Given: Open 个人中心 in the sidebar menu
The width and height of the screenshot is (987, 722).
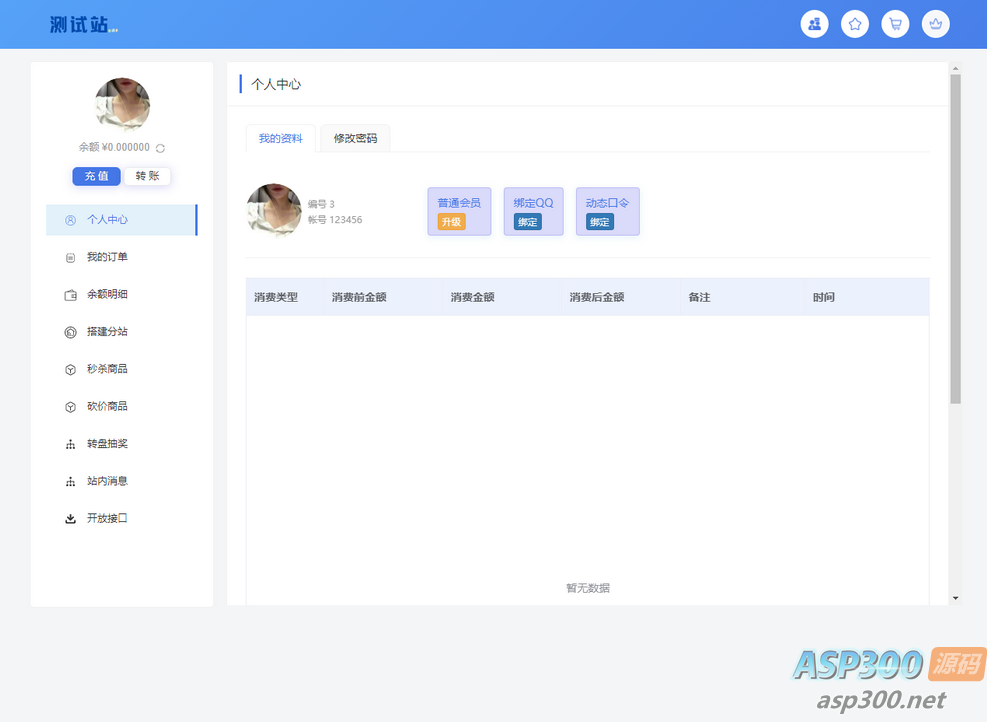Looking at the screenshot, I should pos(121,220).
